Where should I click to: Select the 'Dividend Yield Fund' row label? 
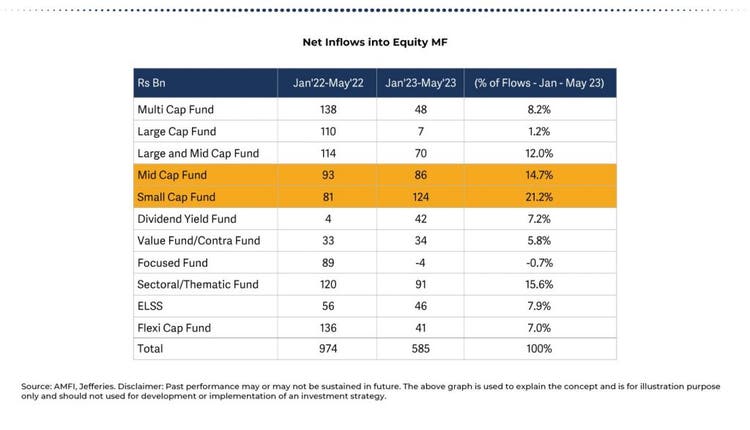187,218
